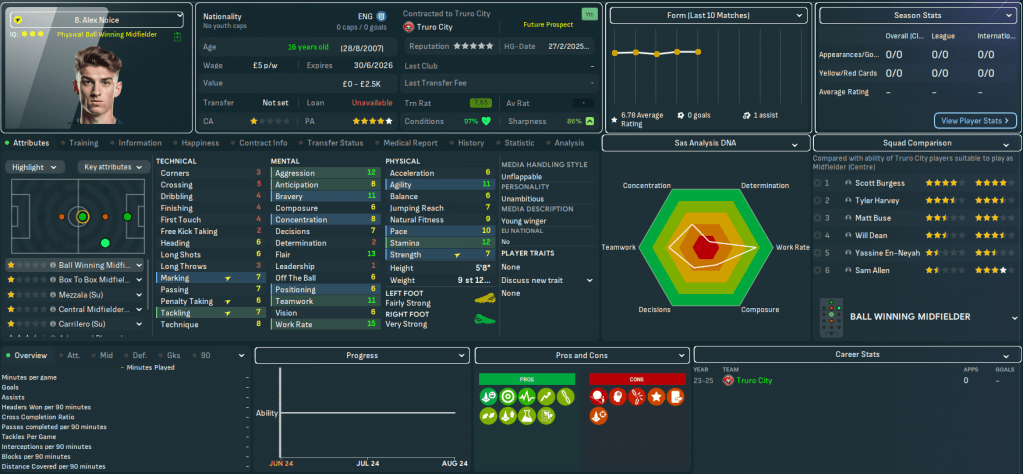
Task: Click the first green Pros icon
Action: coord(488,397)
